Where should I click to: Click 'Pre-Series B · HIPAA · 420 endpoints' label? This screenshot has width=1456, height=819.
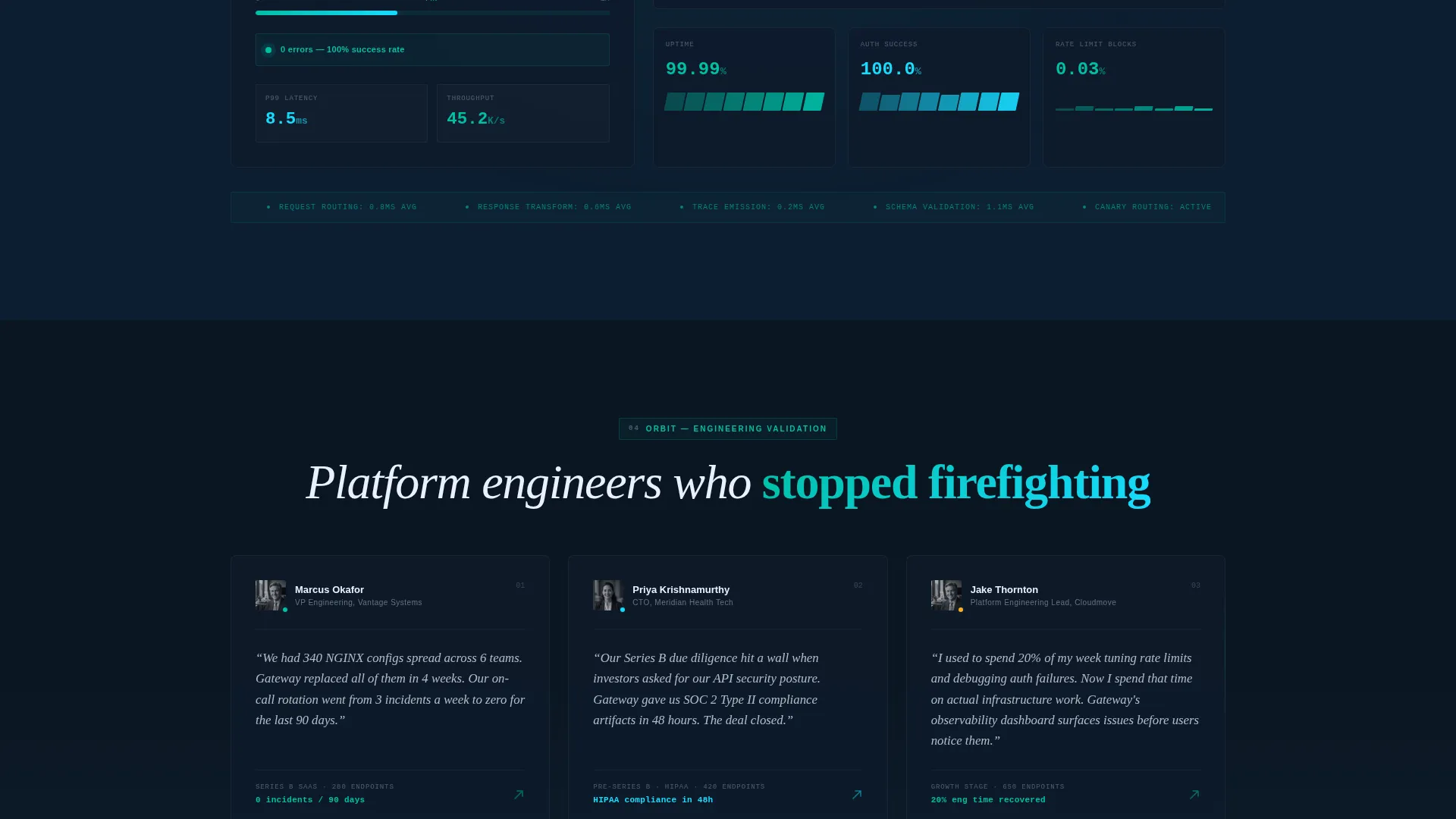679,787
